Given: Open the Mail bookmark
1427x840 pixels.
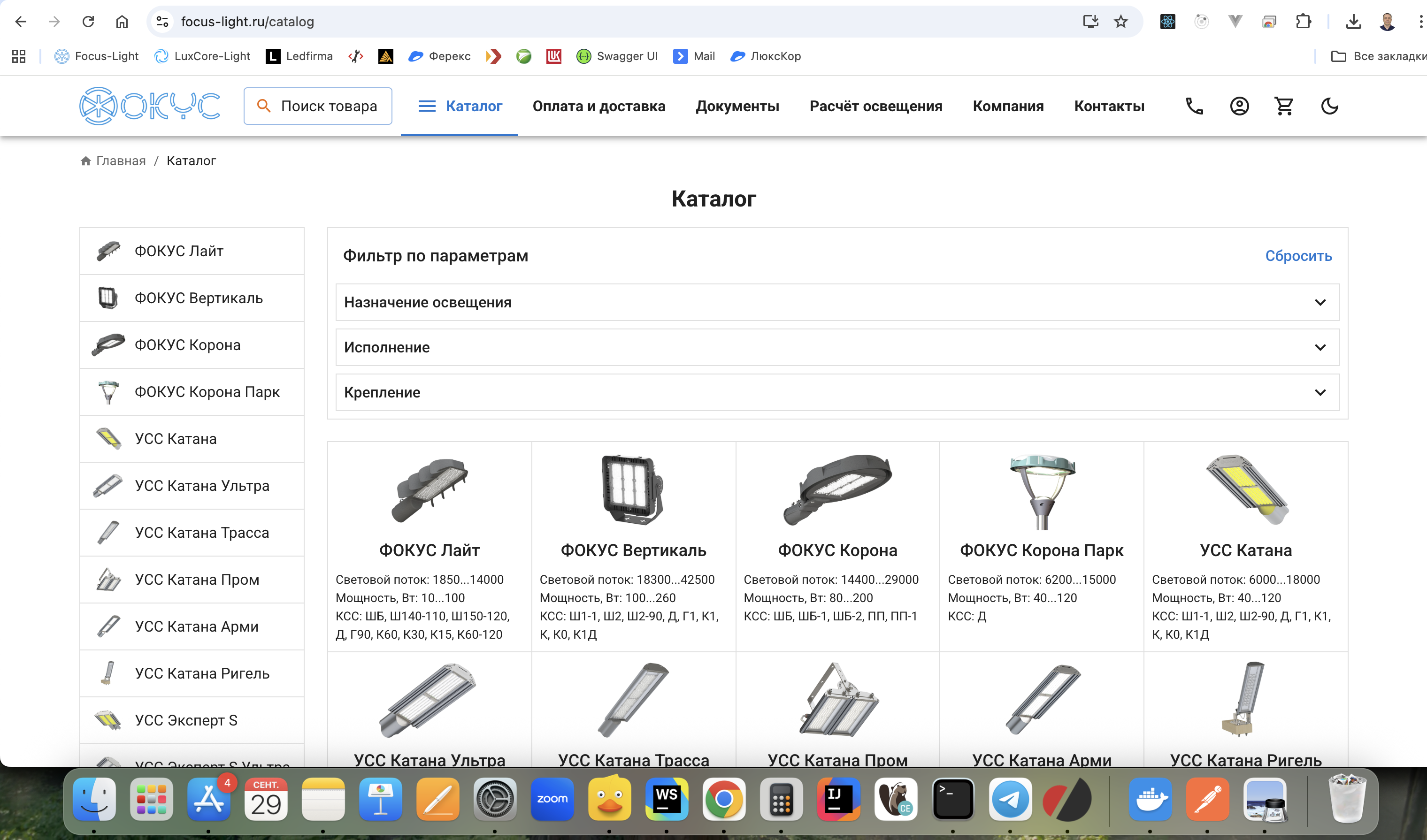Looking at the screenshot, I should [694, 56].
